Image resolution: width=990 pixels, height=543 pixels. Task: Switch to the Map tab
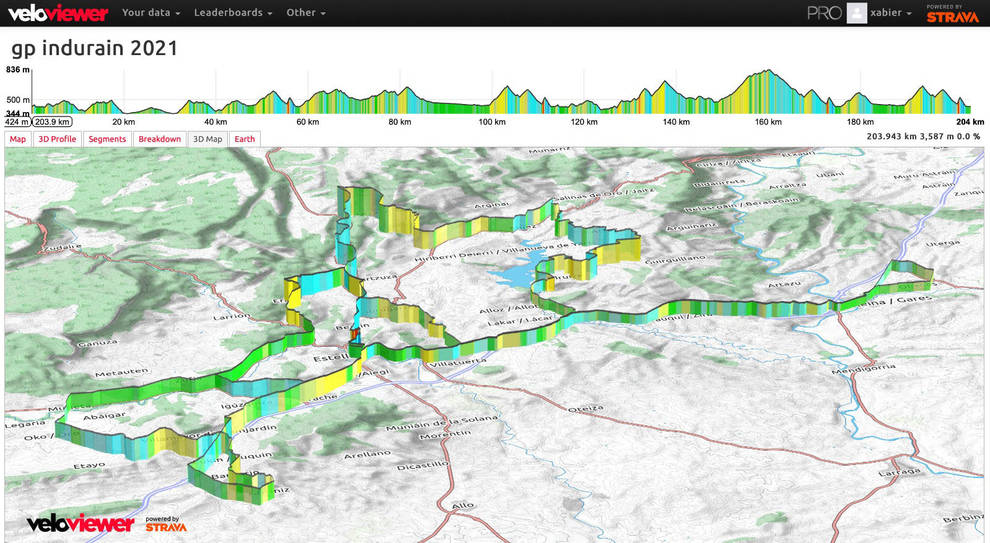18,139
